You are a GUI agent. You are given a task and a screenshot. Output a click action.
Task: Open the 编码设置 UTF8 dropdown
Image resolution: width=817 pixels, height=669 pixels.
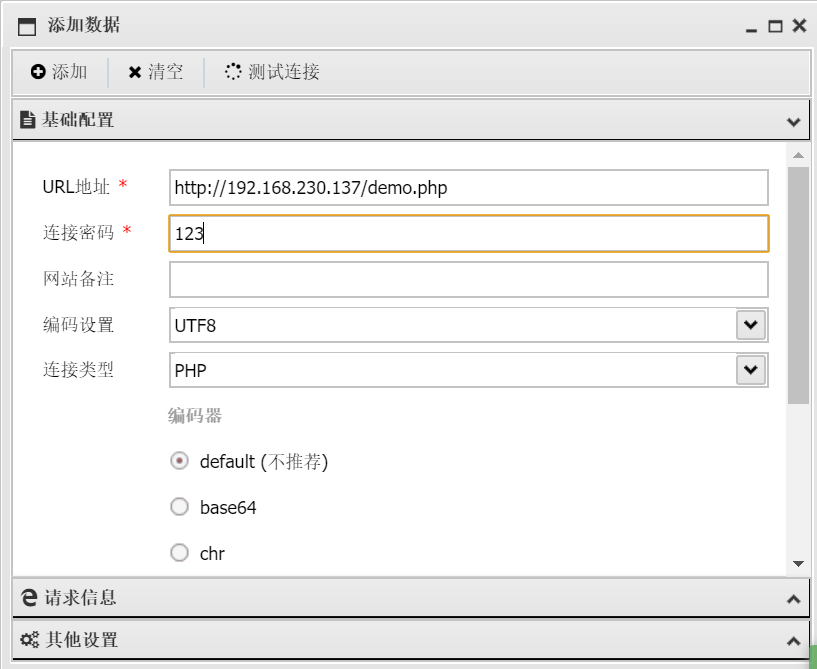(x=751, y=325)
